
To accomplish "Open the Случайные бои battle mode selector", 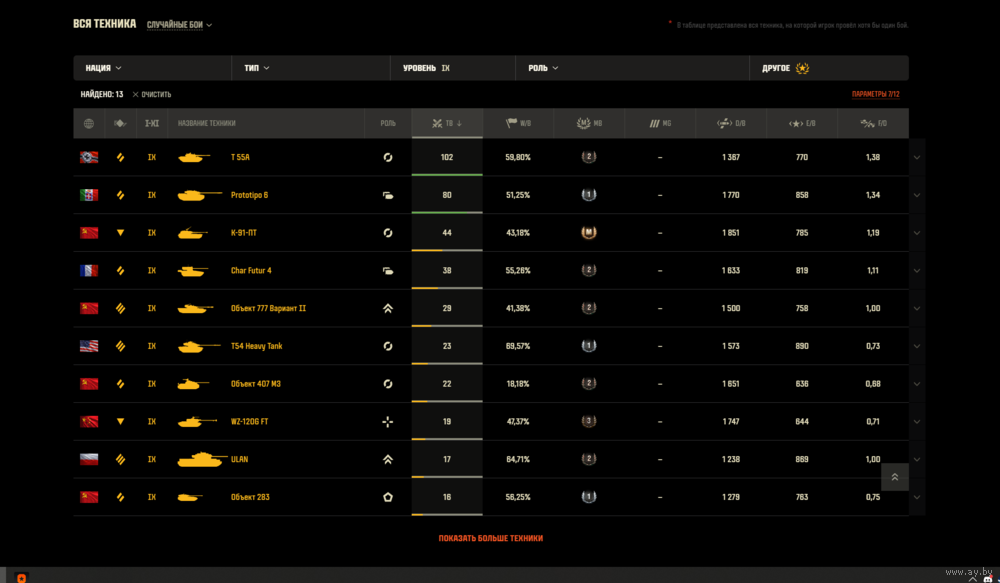I will (179, 25).
